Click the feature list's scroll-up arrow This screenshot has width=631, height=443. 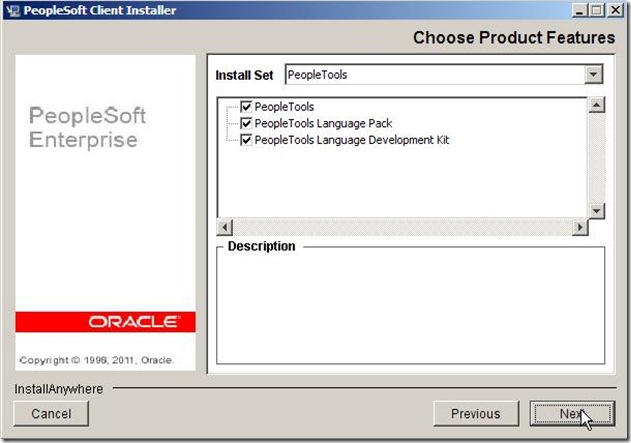click(x=597, y=105)
